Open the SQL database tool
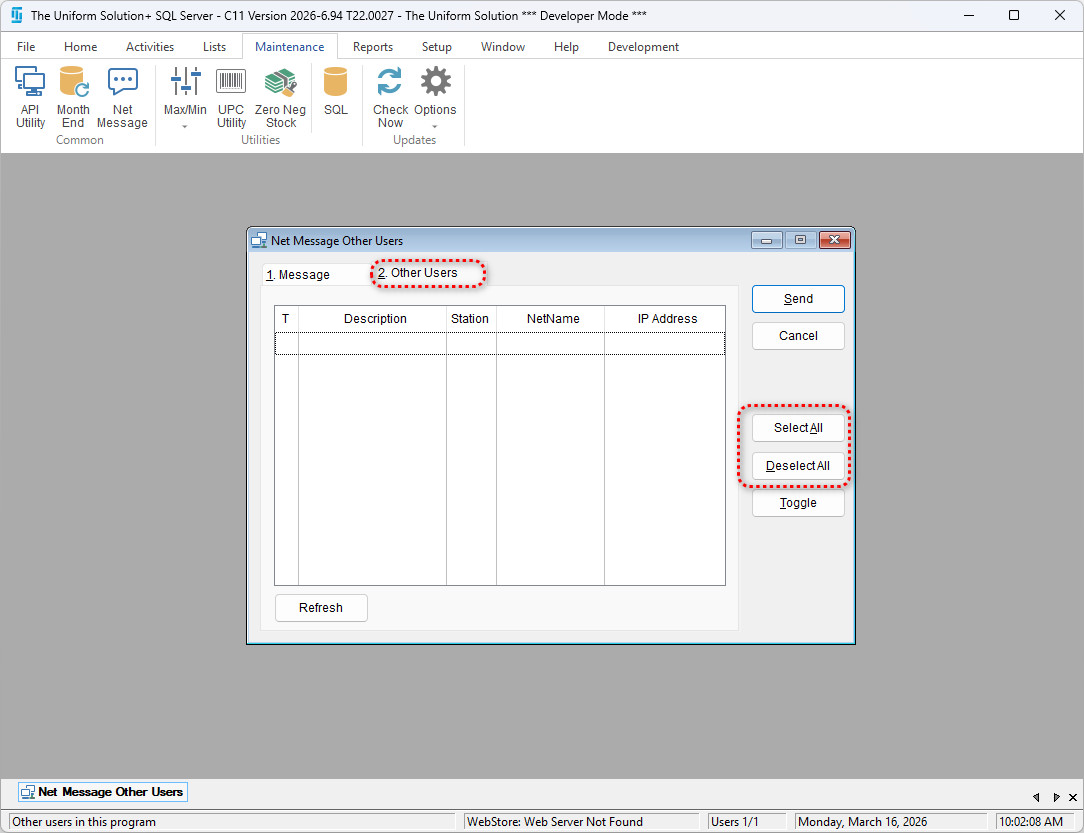This screenshot has width=1084, height=833. 336,92
